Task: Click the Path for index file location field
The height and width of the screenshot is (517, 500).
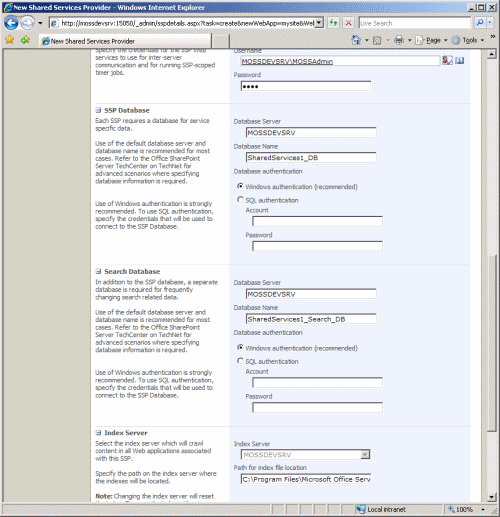Action: click(x=306, y=479)
